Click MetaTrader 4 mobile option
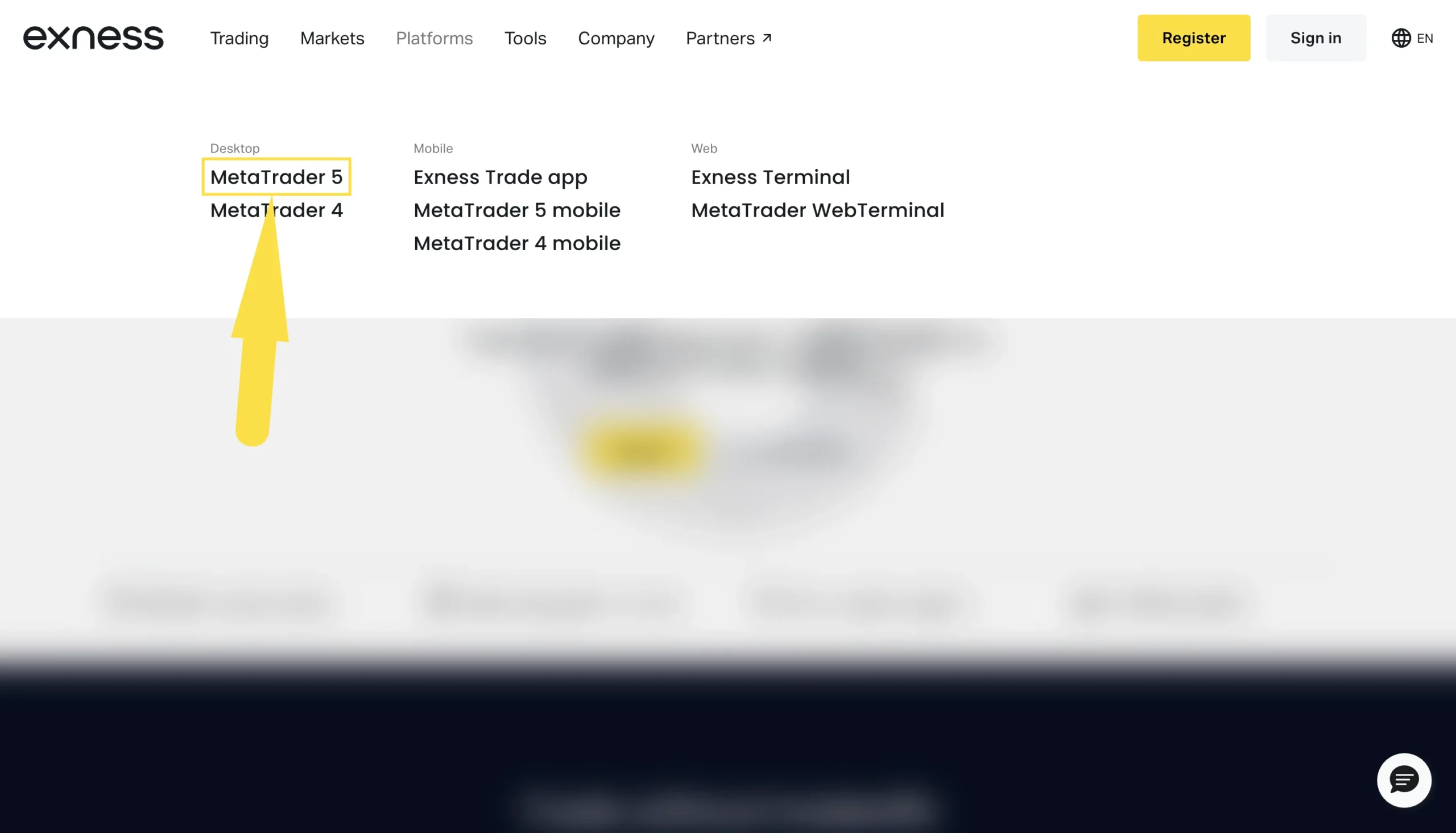Image resolution: width=1456 pixels, height=833 pixels. [517, 243]
